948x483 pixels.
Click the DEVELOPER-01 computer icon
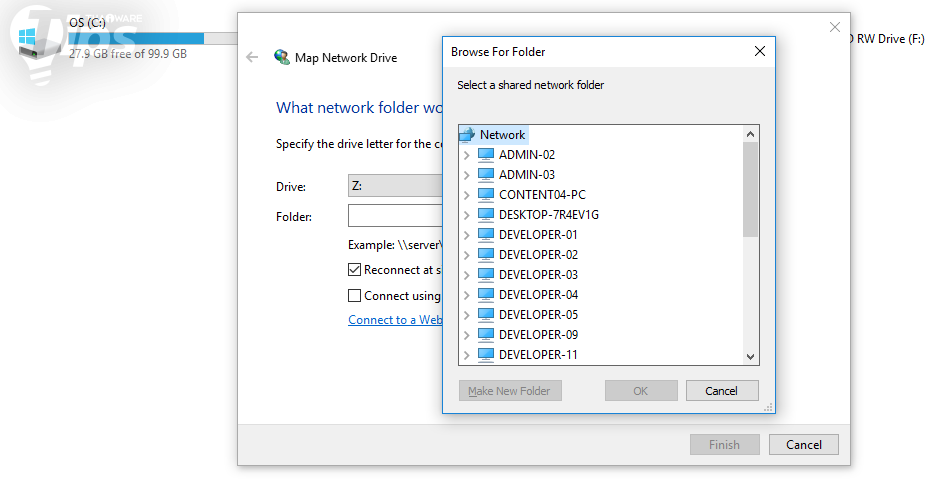pyautogui.click(x=486, y=235)
